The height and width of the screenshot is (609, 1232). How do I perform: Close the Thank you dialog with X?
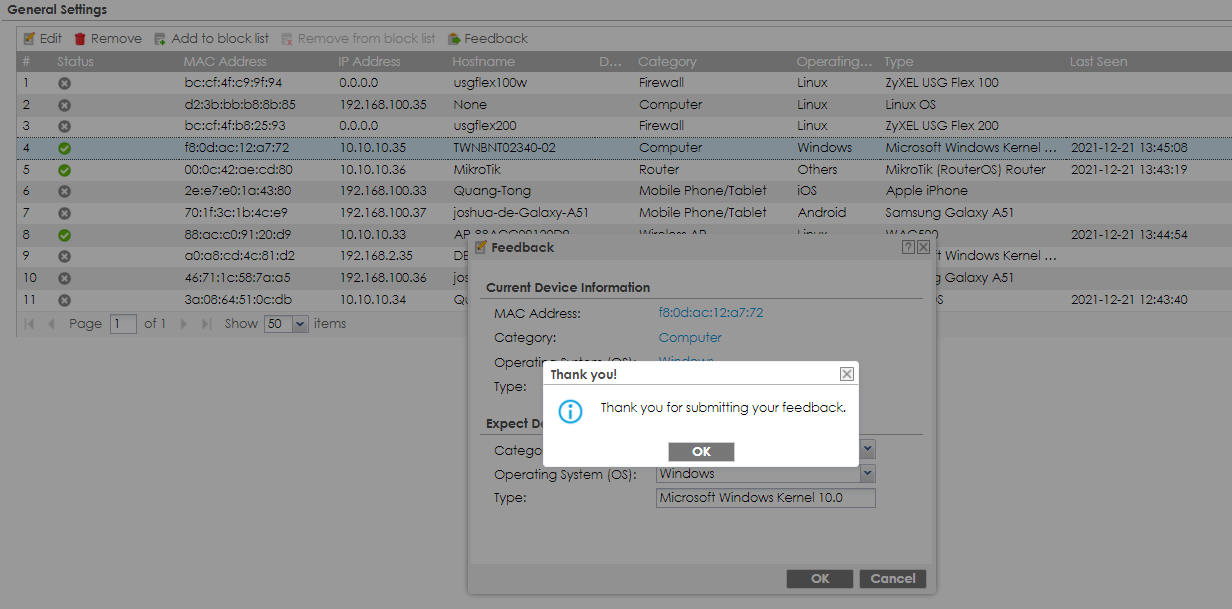coord(847,374)
